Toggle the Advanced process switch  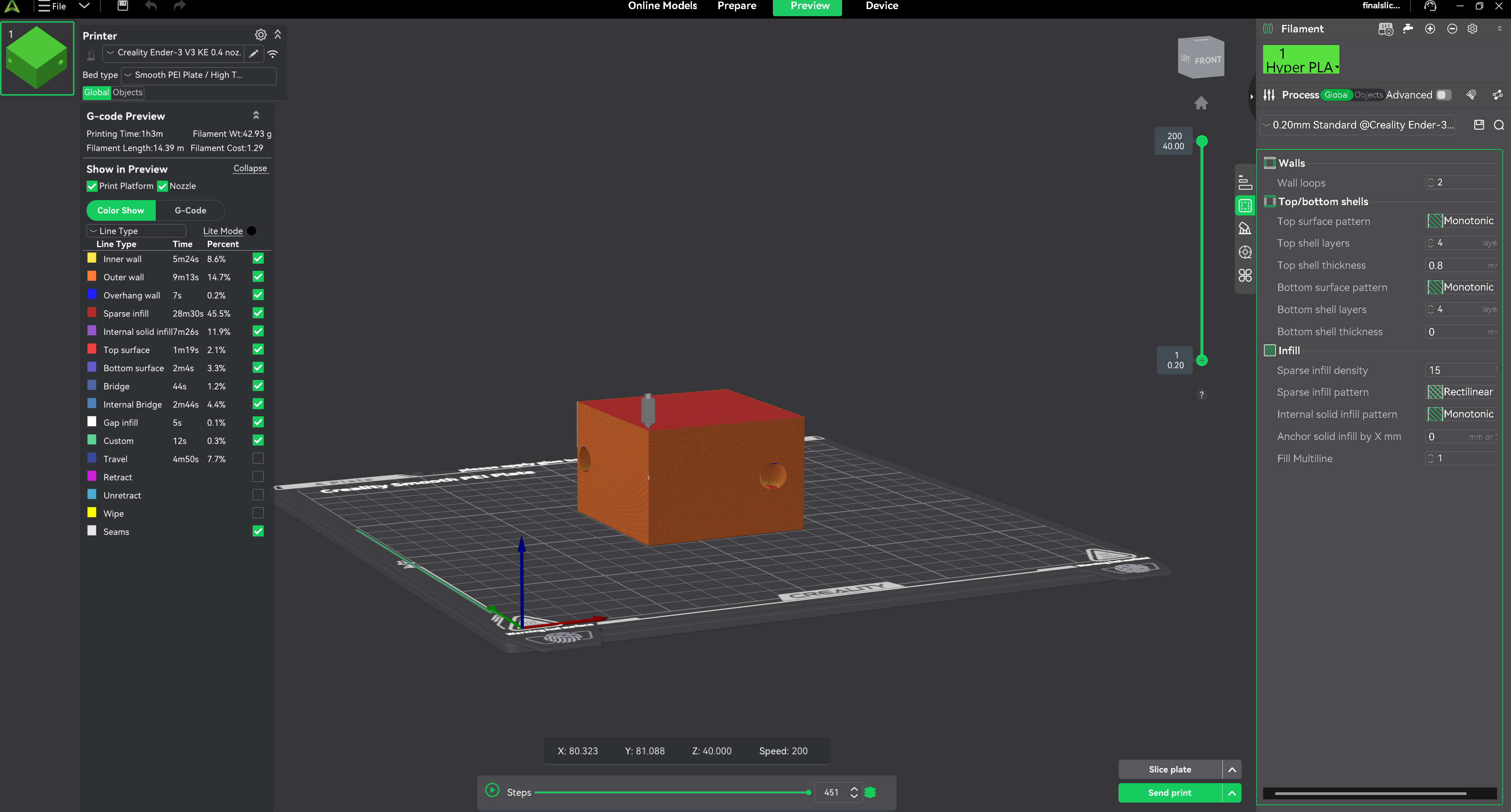1443,95
